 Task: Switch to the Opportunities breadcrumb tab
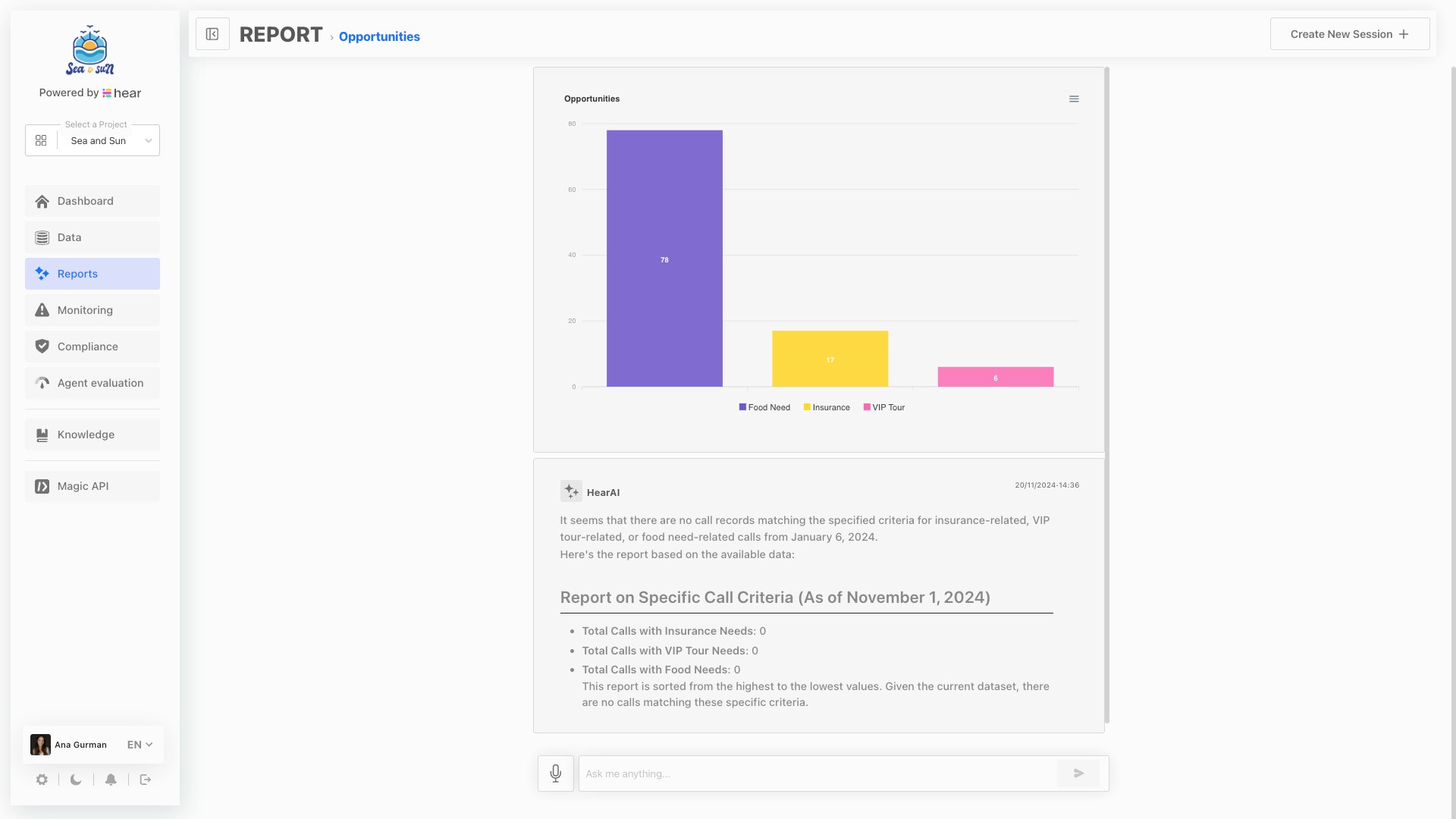click(x=379, y=36)
